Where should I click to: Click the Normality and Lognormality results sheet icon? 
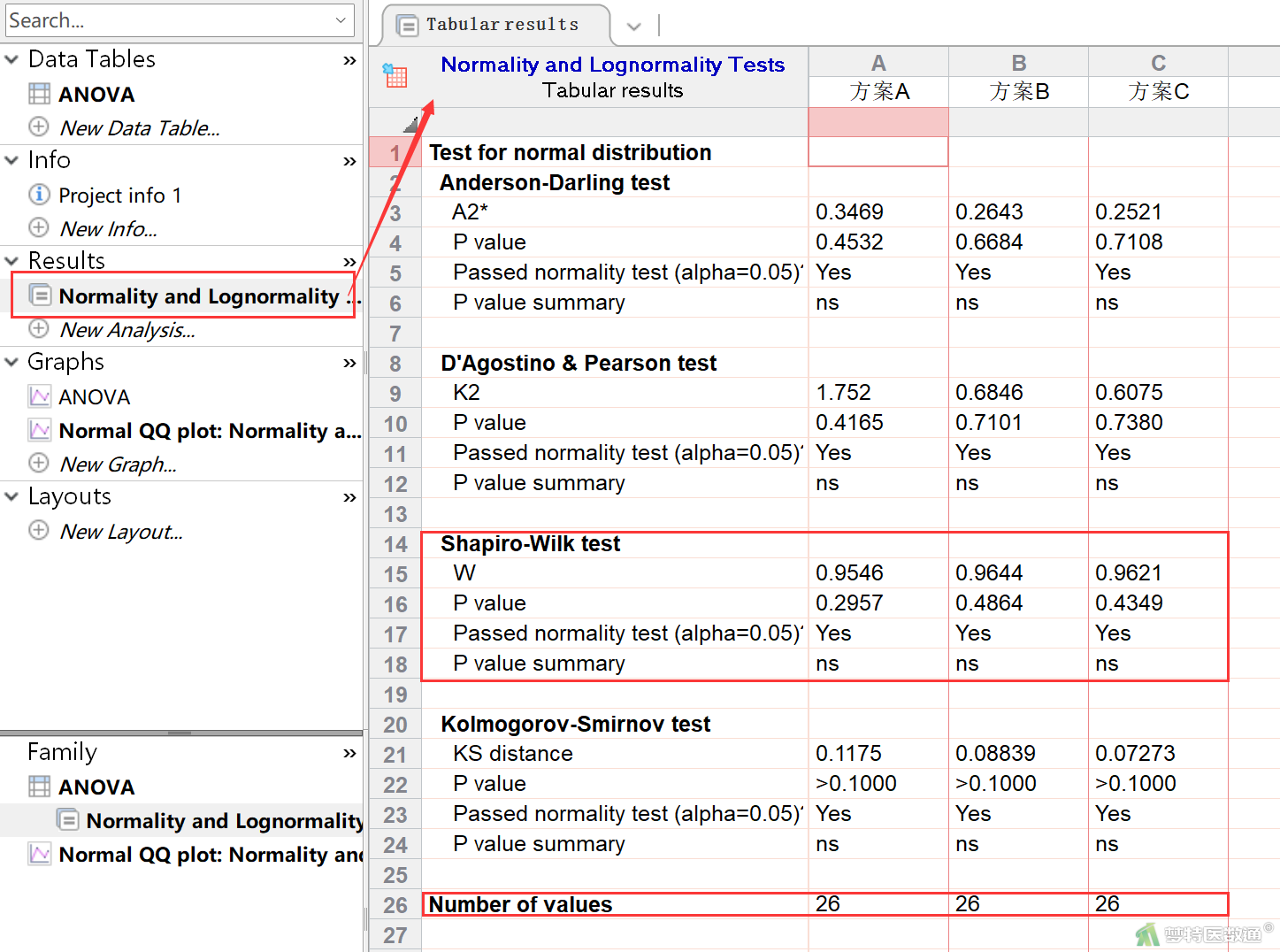pyautogui.click(x=40, y=295)
